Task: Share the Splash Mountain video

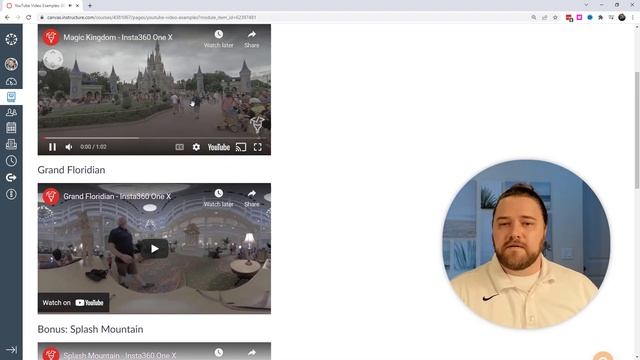Action: point(252,353)
